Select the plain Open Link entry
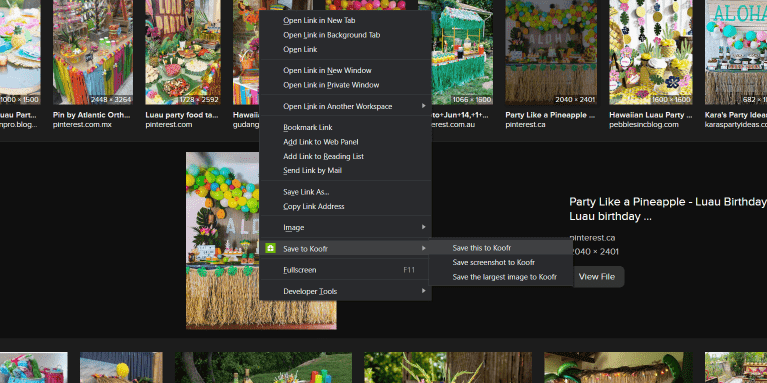The image size is (767, 383). 345,49
